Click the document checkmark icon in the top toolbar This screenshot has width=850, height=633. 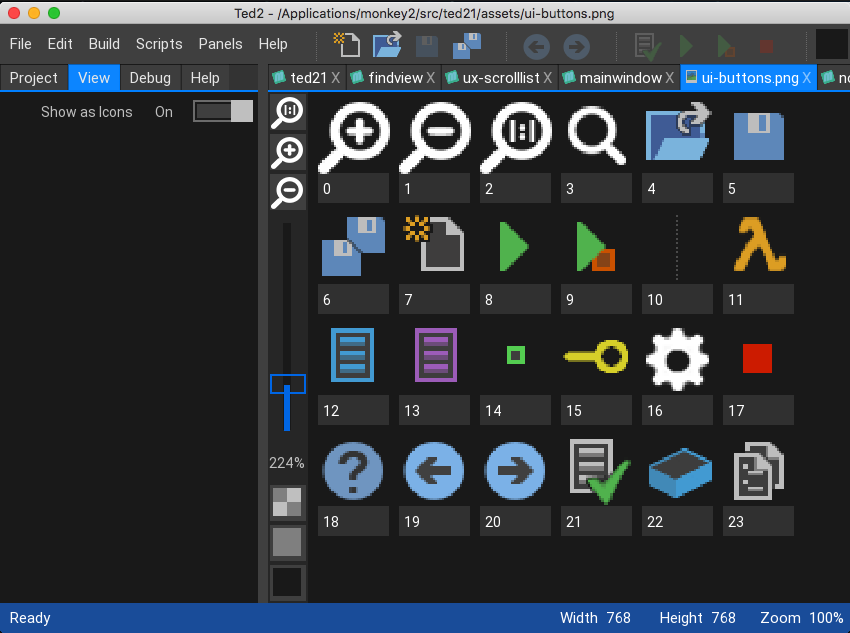click(x=648, y=46)
